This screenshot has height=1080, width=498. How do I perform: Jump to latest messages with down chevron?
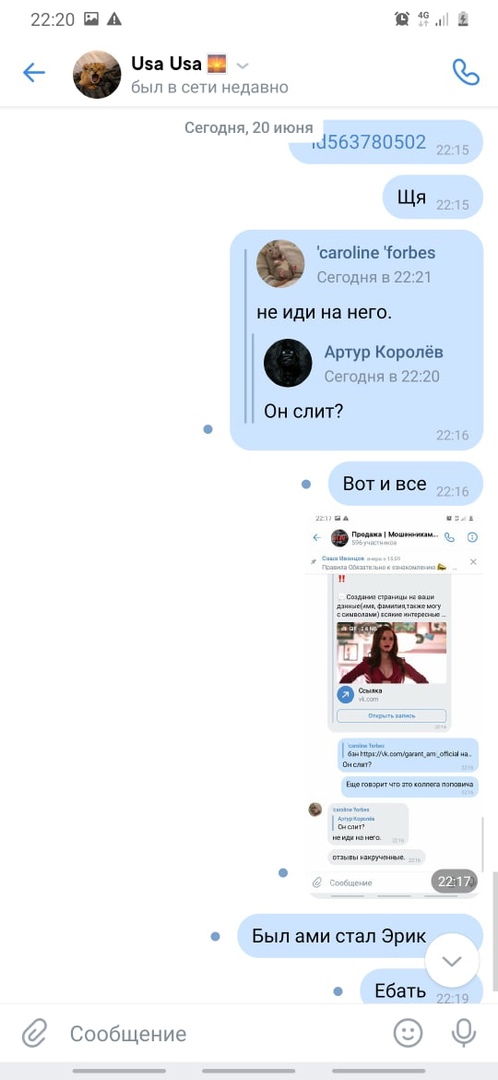tap(452, 961)
